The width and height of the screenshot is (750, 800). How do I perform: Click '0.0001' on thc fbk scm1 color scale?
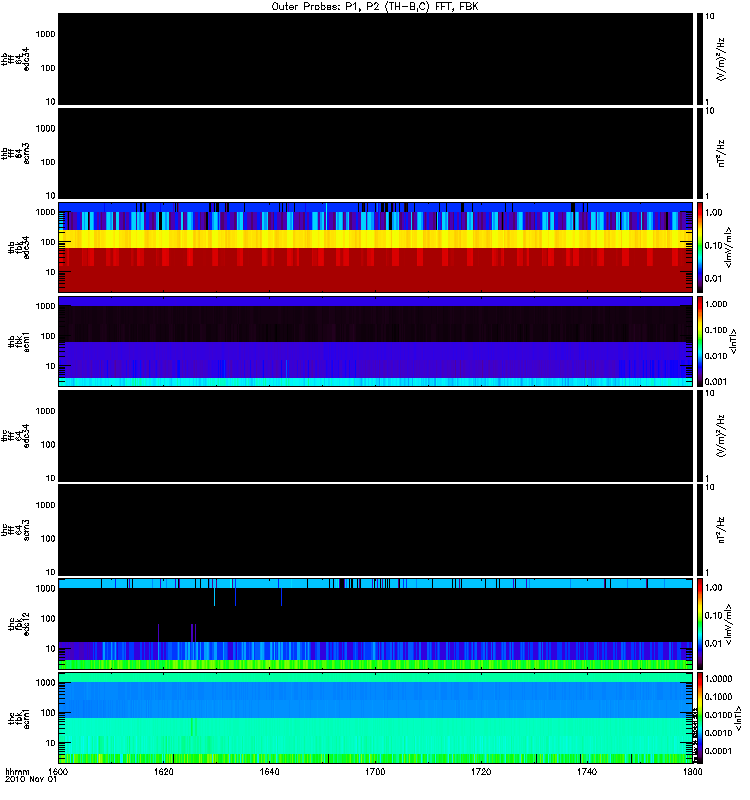tap(718, 751)
